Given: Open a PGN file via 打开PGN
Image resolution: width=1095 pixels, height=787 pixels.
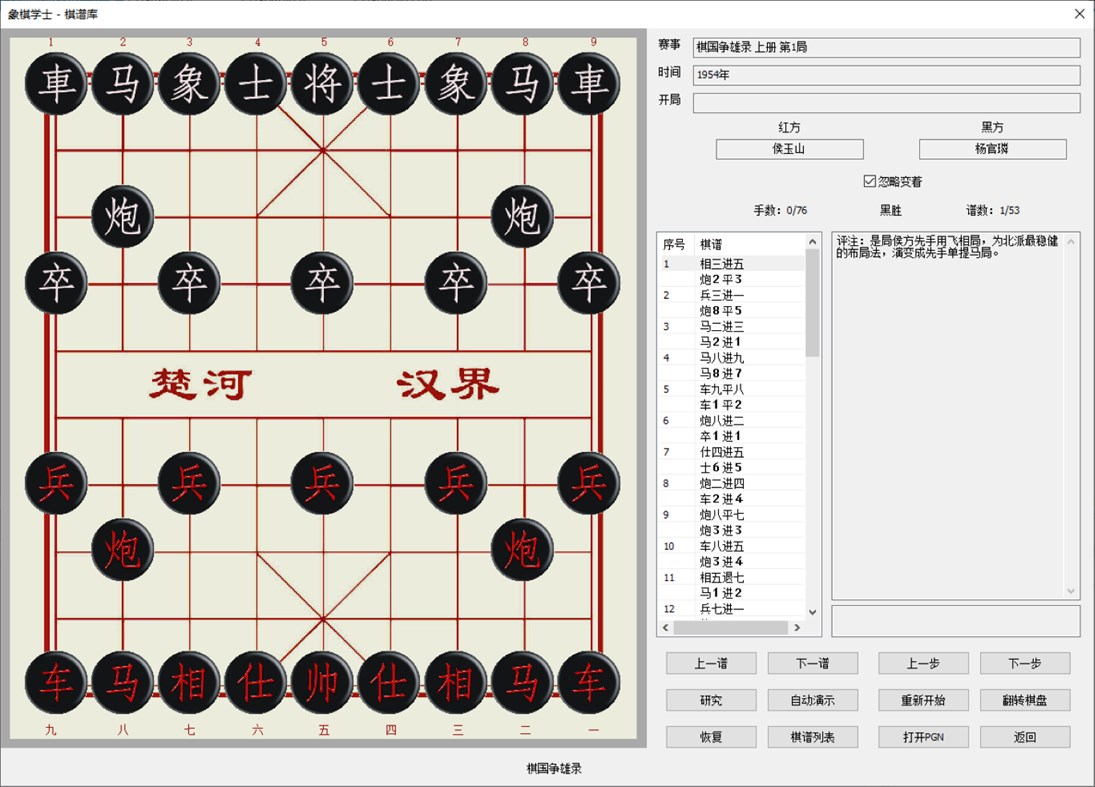Looking at the screenshot, I should coord(922,737).
